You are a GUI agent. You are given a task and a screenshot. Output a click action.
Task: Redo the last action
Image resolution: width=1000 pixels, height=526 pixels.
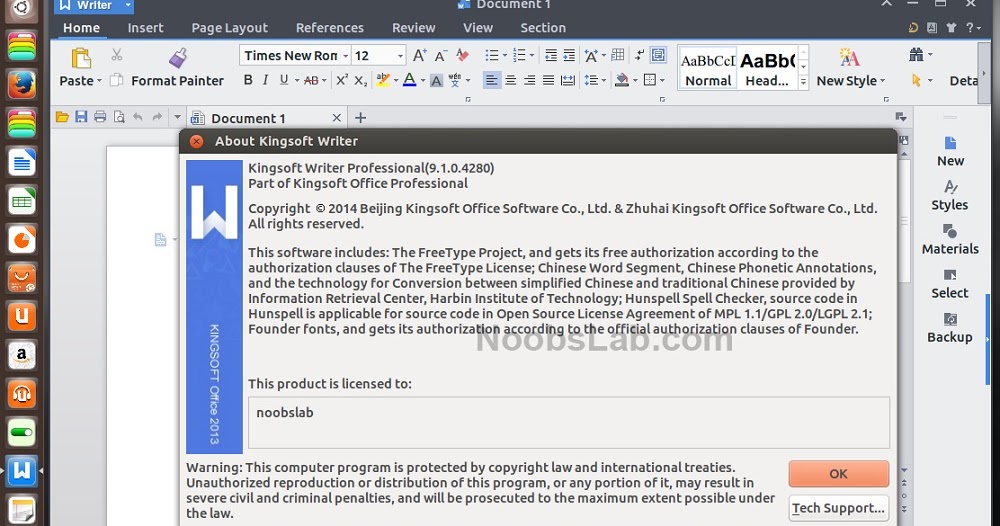(157, 117)
